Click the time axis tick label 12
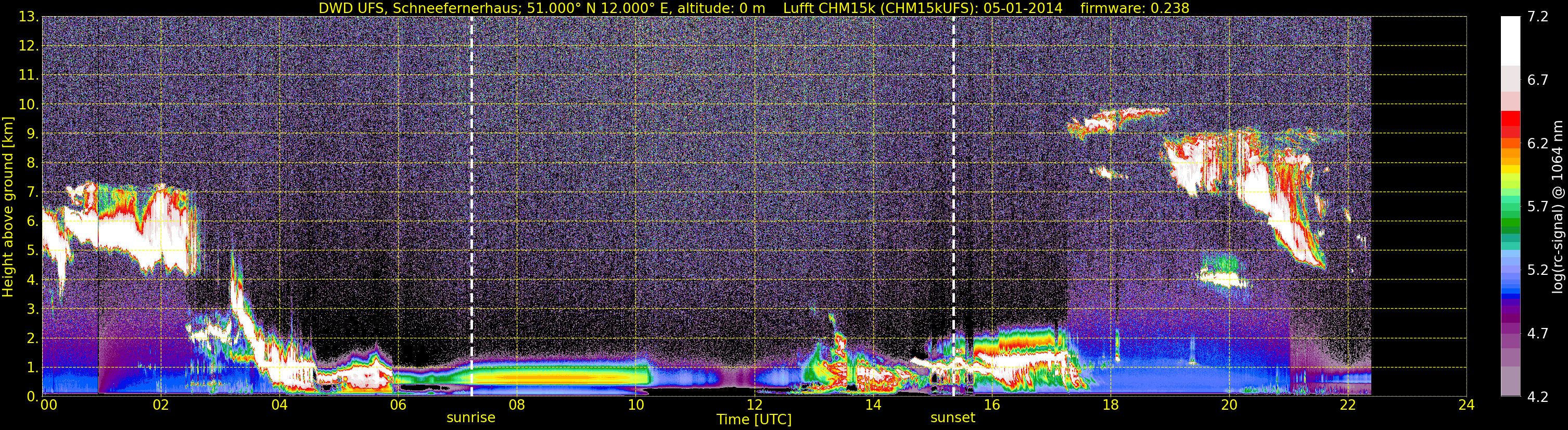The width and height of the screenshot is (1568, 430). pos(754,406)
